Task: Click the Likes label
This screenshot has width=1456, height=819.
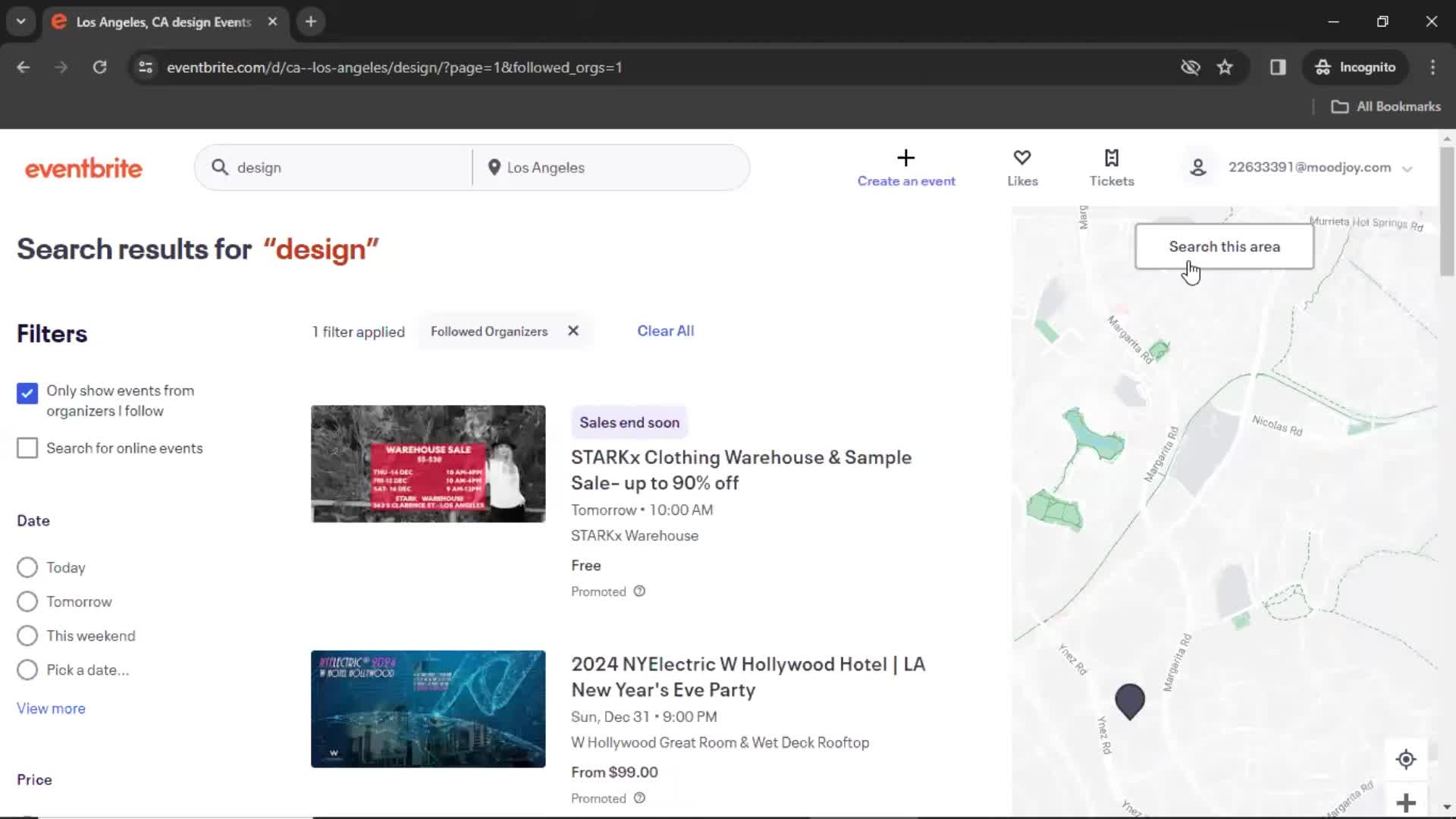Action: pos(1022,181)
